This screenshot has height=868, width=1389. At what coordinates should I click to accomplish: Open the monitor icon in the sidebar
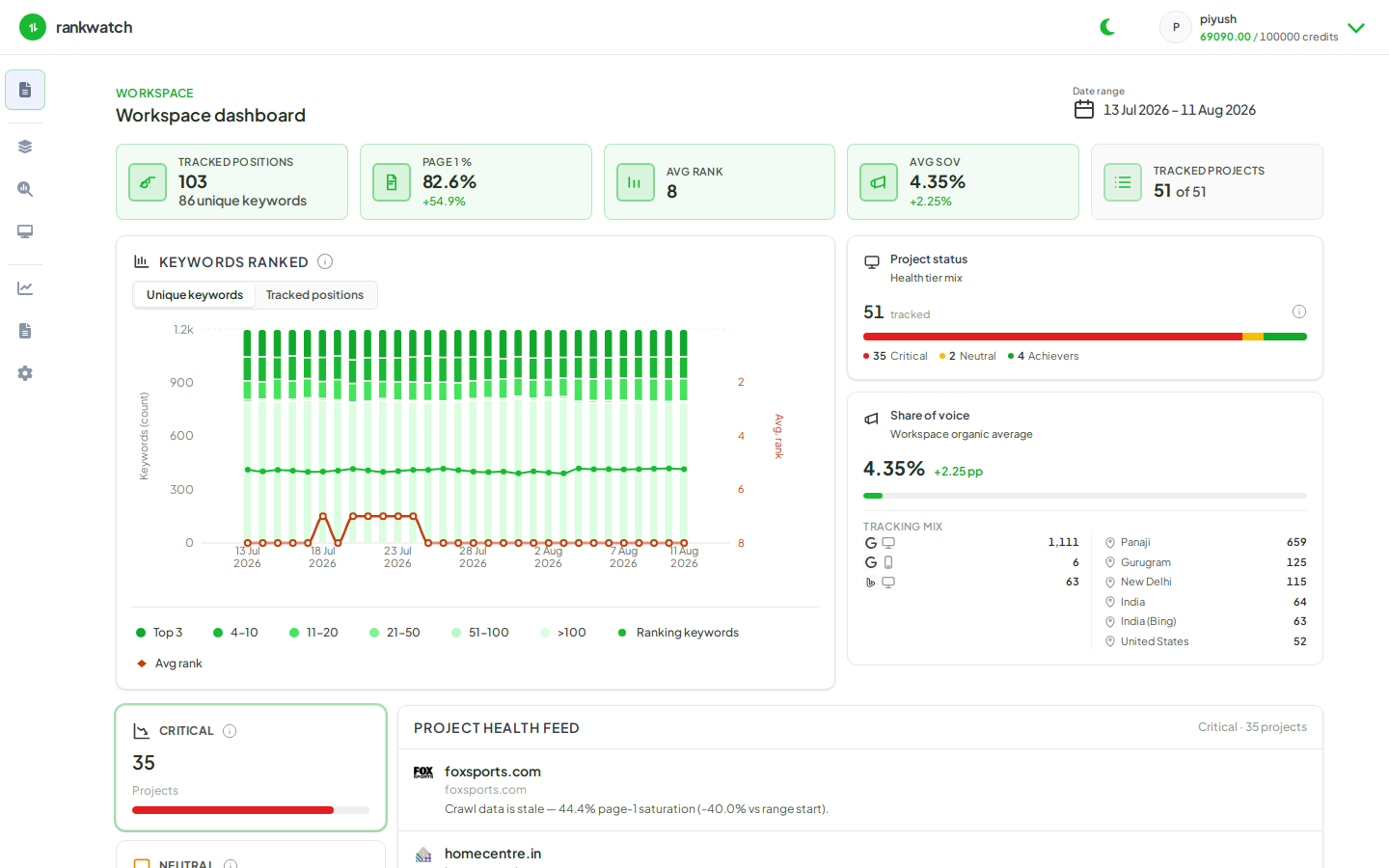(x=25, y=231)
